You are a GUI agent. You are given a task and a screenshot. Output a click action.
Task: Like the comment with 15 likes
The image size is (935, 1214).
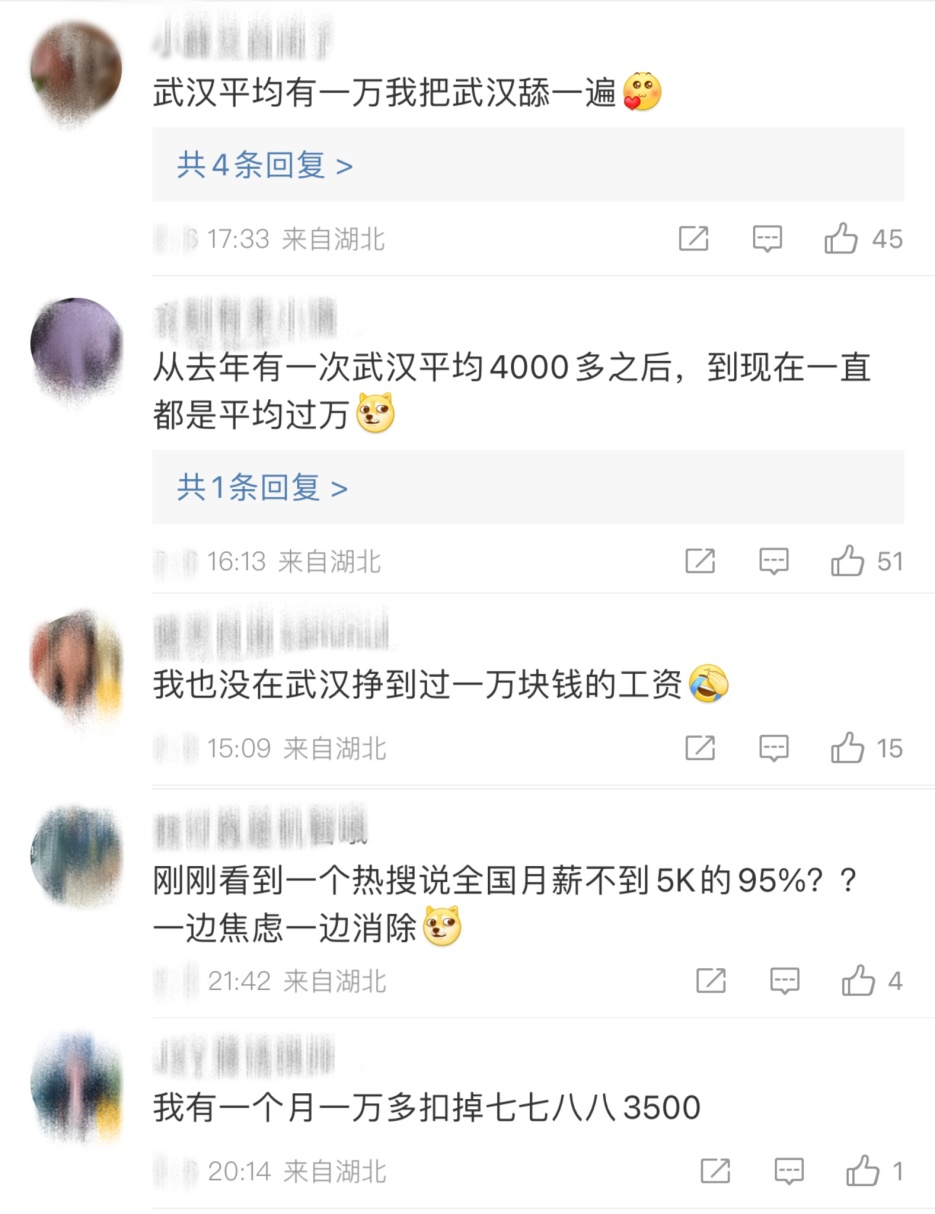(847, 748)
